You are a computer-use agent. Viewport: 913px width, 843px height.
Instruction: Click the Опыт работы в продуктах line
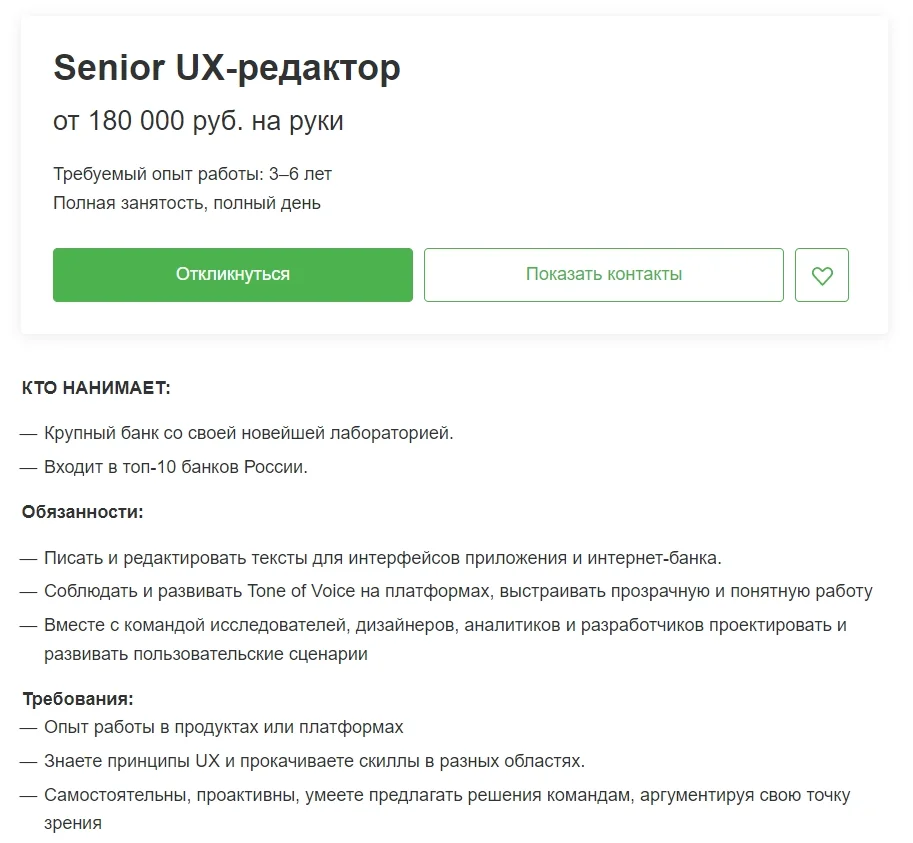pos(223,727)
